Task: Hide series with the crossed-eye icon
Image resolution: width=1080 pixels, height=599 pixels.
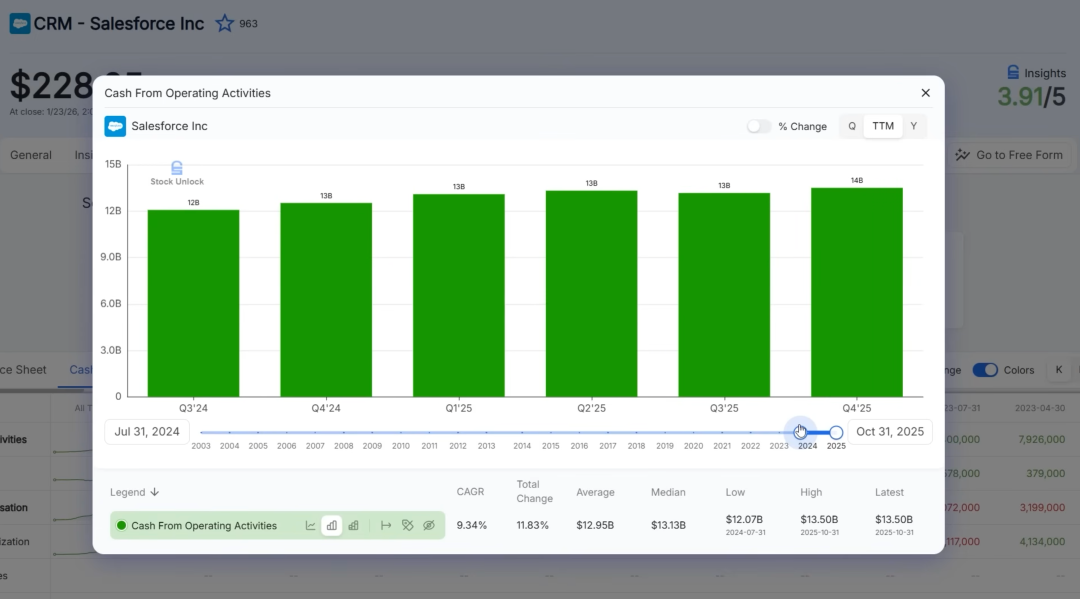Action: pyautogui.click(x=429, y=525)
